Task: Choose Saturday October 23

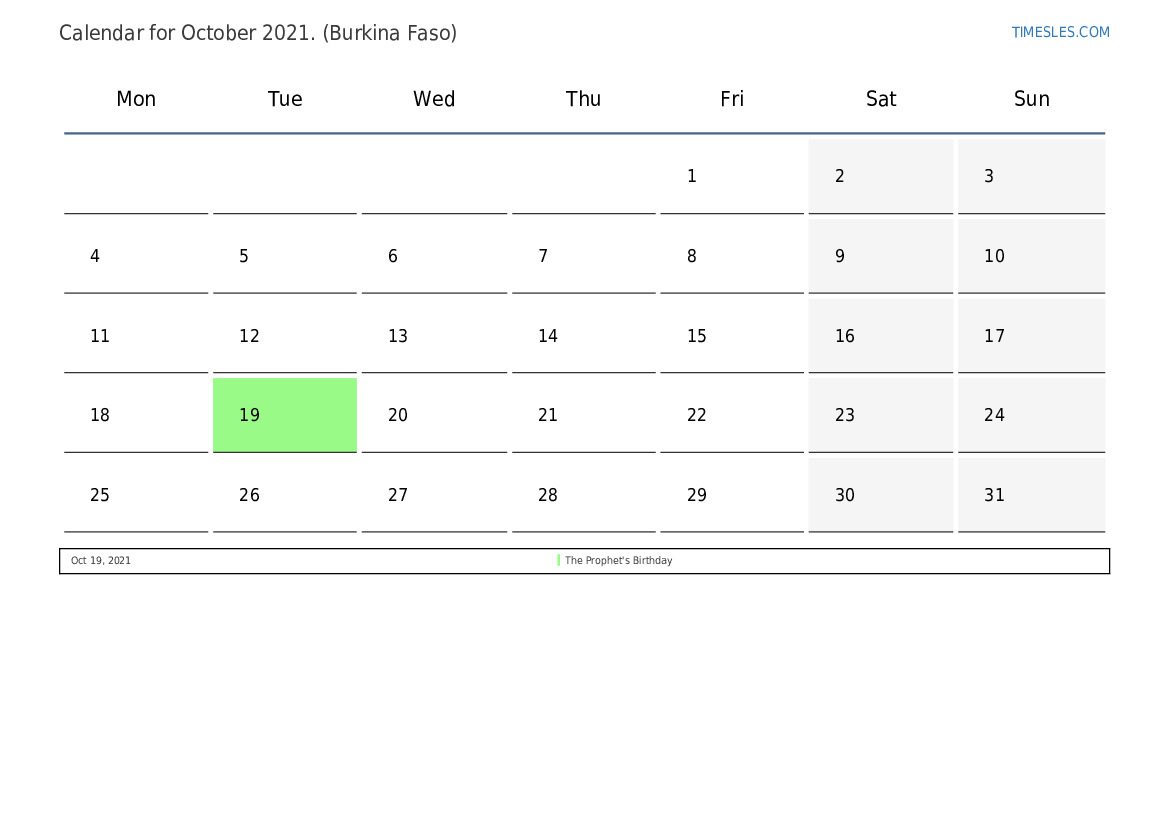Action: pos(881,415)
